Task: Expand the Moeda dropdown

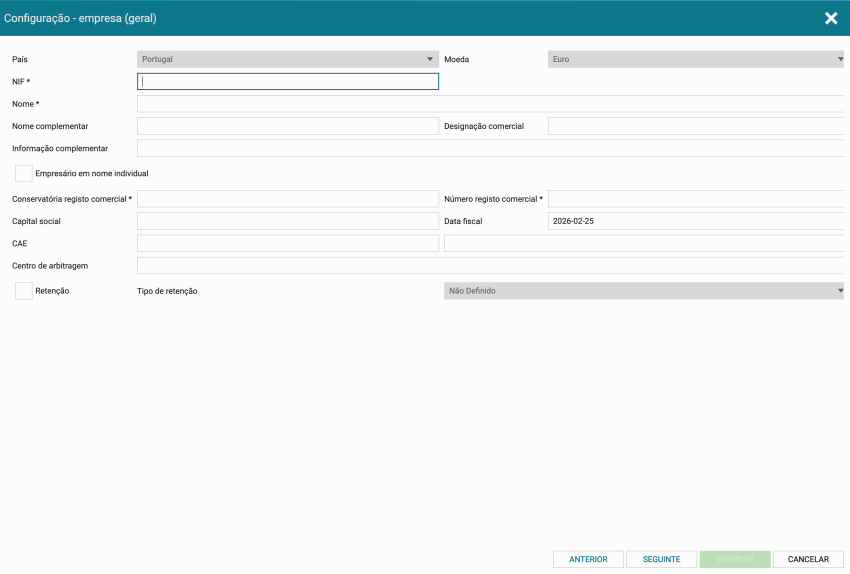Action: click(697, 59)
